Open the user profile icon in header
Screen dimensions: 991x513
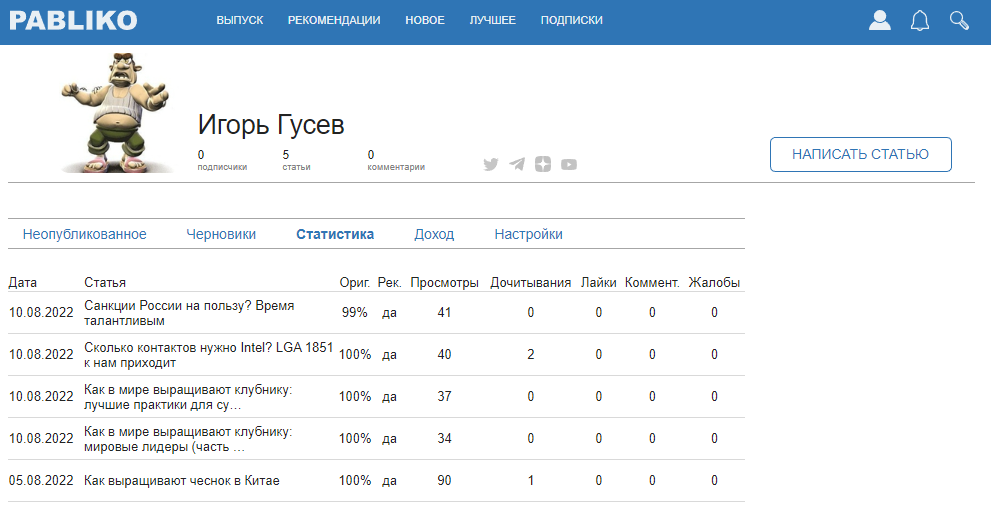point(879,20)
